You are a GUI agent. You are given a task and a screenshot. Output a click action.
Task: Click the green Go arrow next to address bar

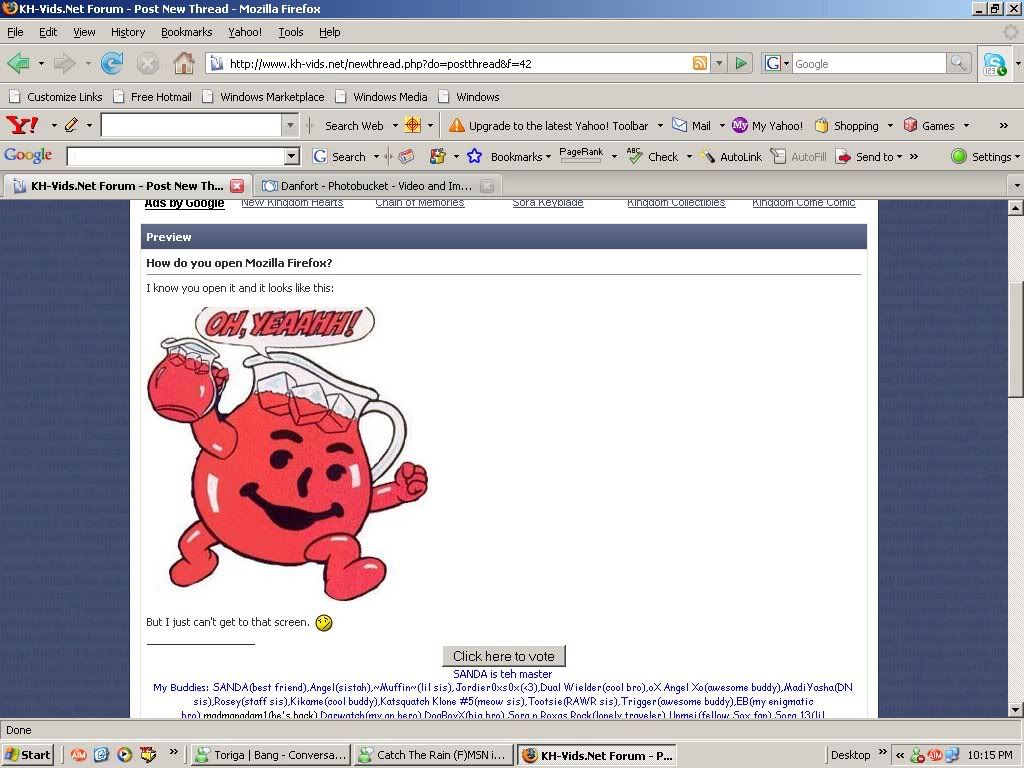pos(741,63)
